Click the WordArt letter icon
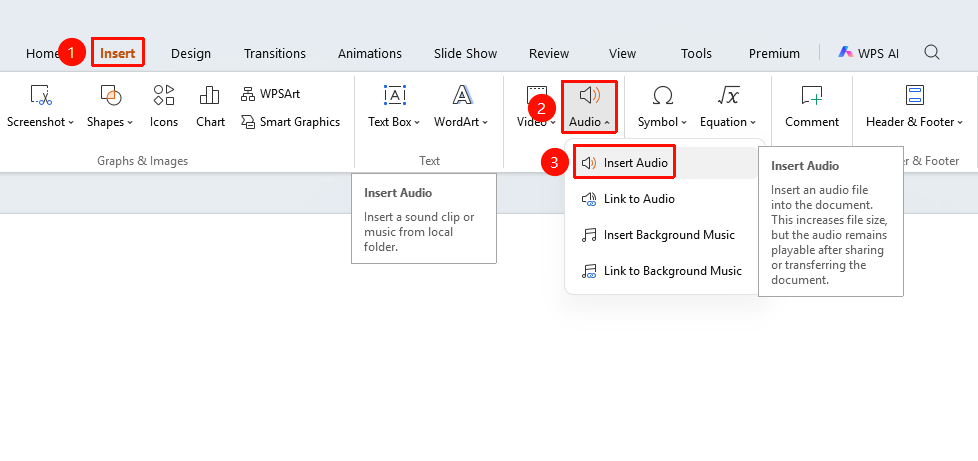978x461 pixels. pyautogui.click(x=462, y=95)
